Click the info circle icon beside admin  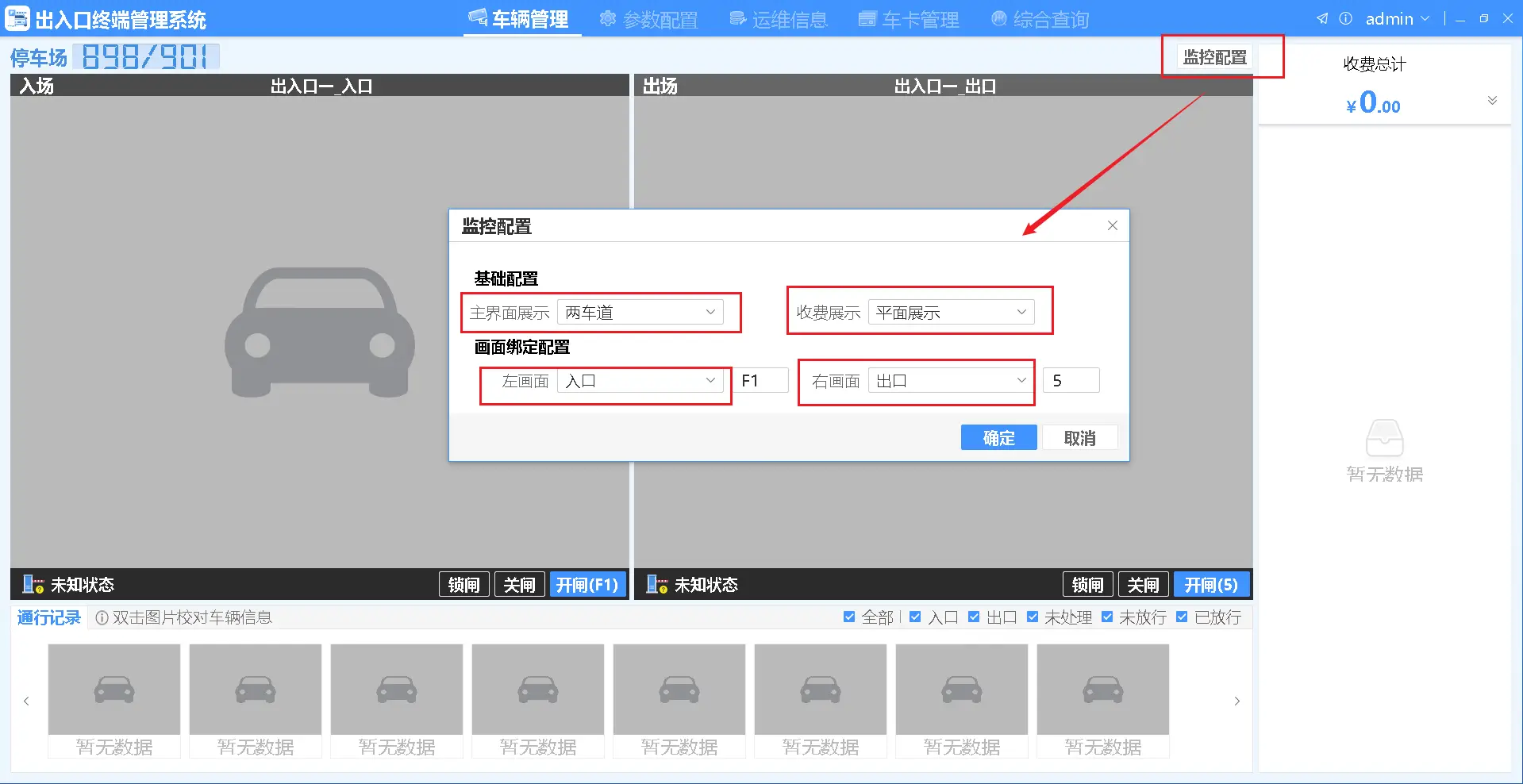click(x=1345, y=18)
